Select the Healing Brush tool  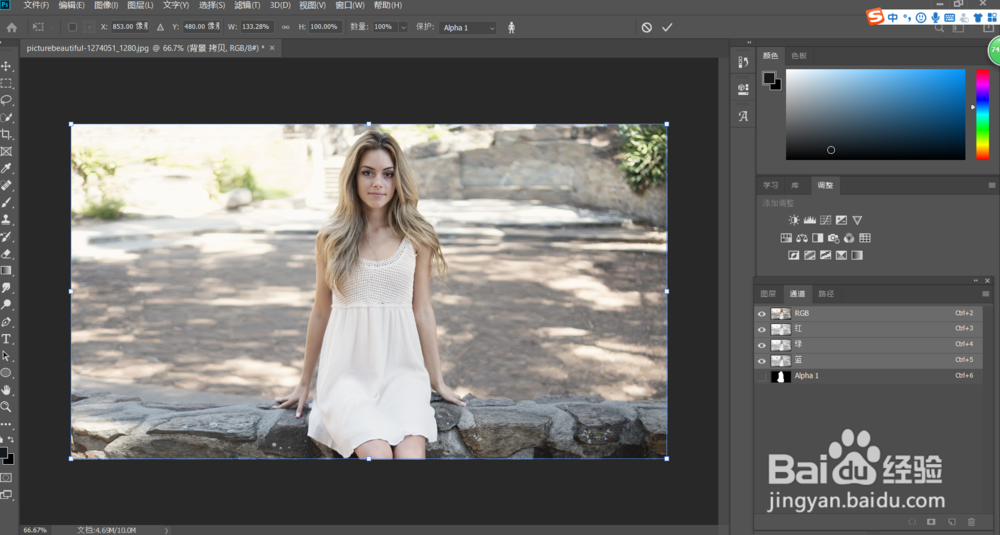(6, 186)
